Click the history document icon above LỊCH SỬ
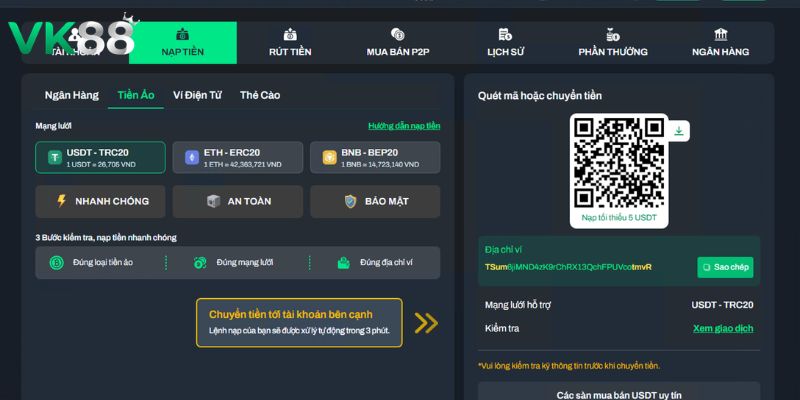This screenshot has width=800, height=400. pyautogui.click(x=505, y=35)
